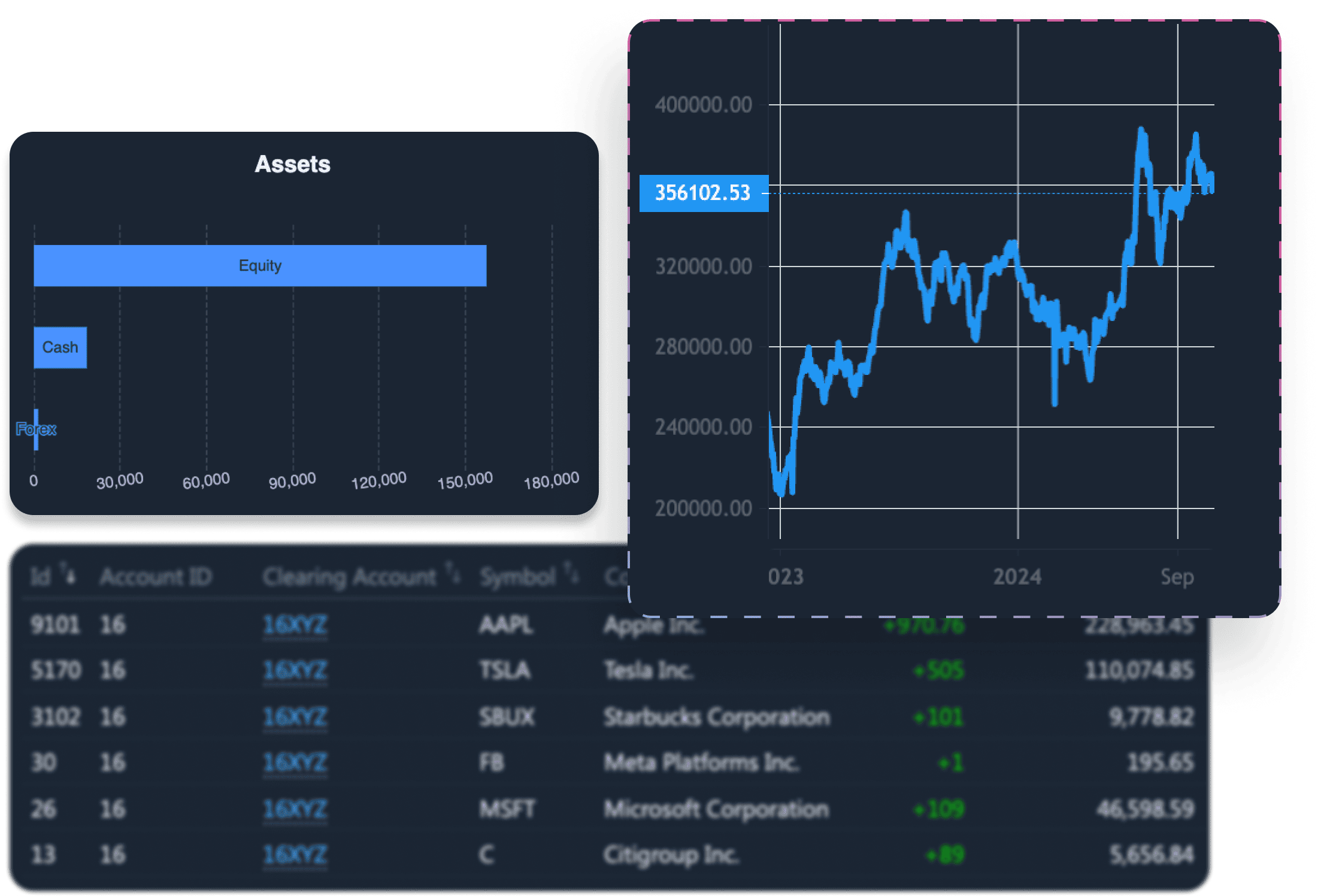Click the 9,778.82 value cell
This screenshot has height=896, width=1324.
[x=1151, y=717]
